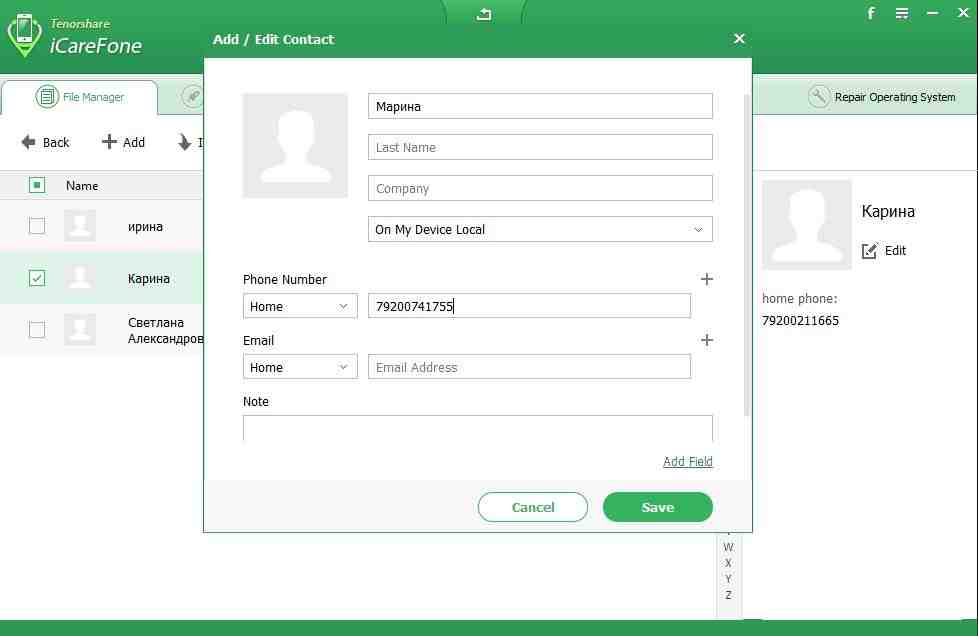Jump to letter W in alphabet index
978x636 pixels.
pyautogui.click(x=728, y=547)
